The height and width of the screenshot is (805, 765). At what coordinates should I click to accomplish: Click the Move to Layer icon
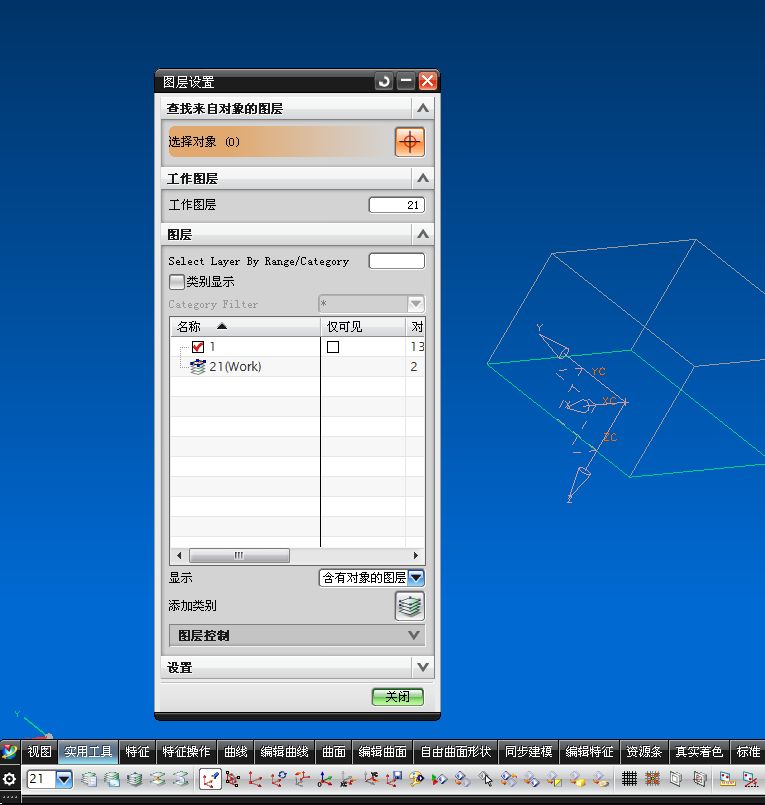[158, 779]
